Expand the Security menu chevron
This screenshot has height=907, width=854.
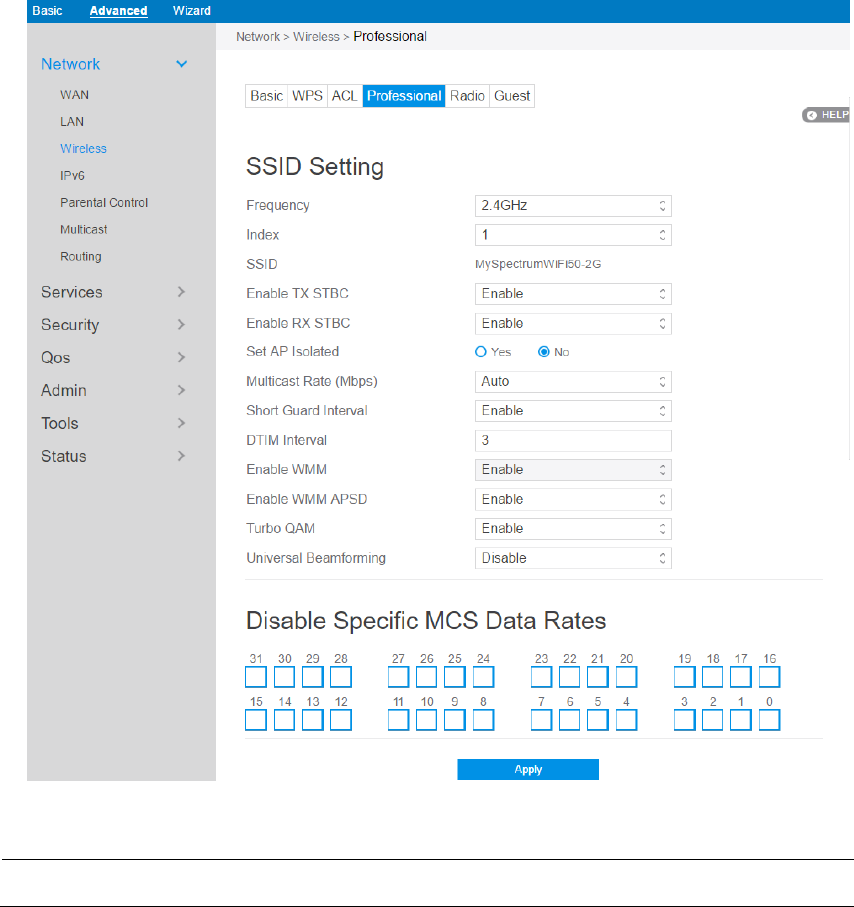(181, 324)
